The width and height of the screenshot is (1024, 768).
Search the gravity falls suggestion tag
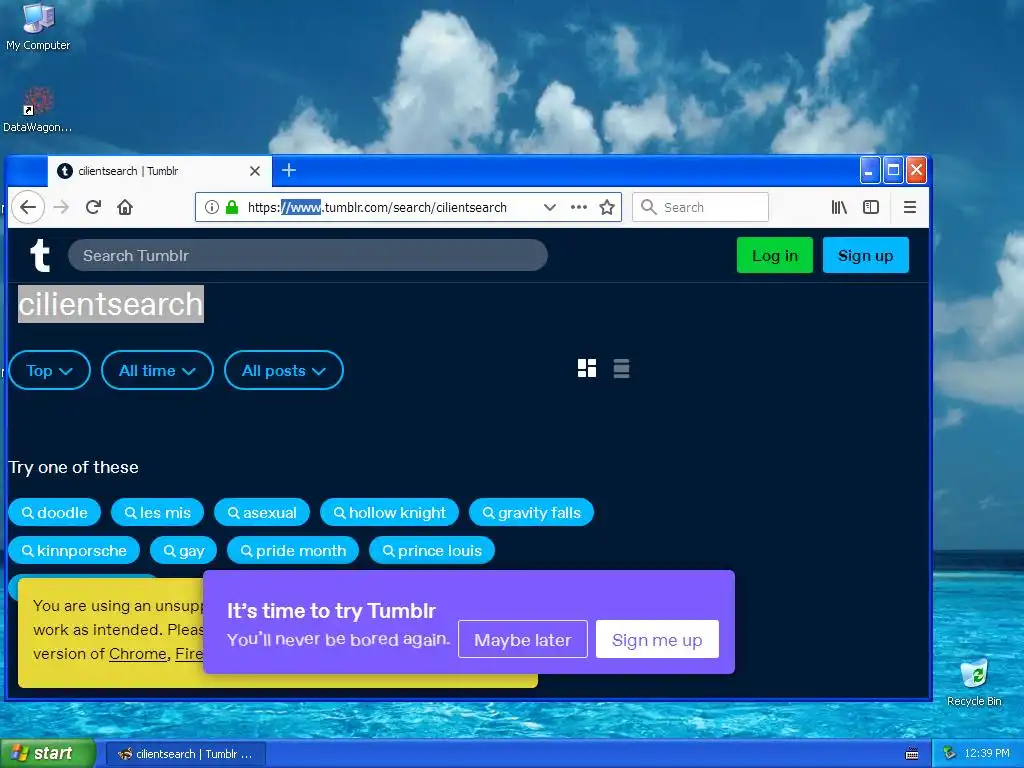click(531, 513)
